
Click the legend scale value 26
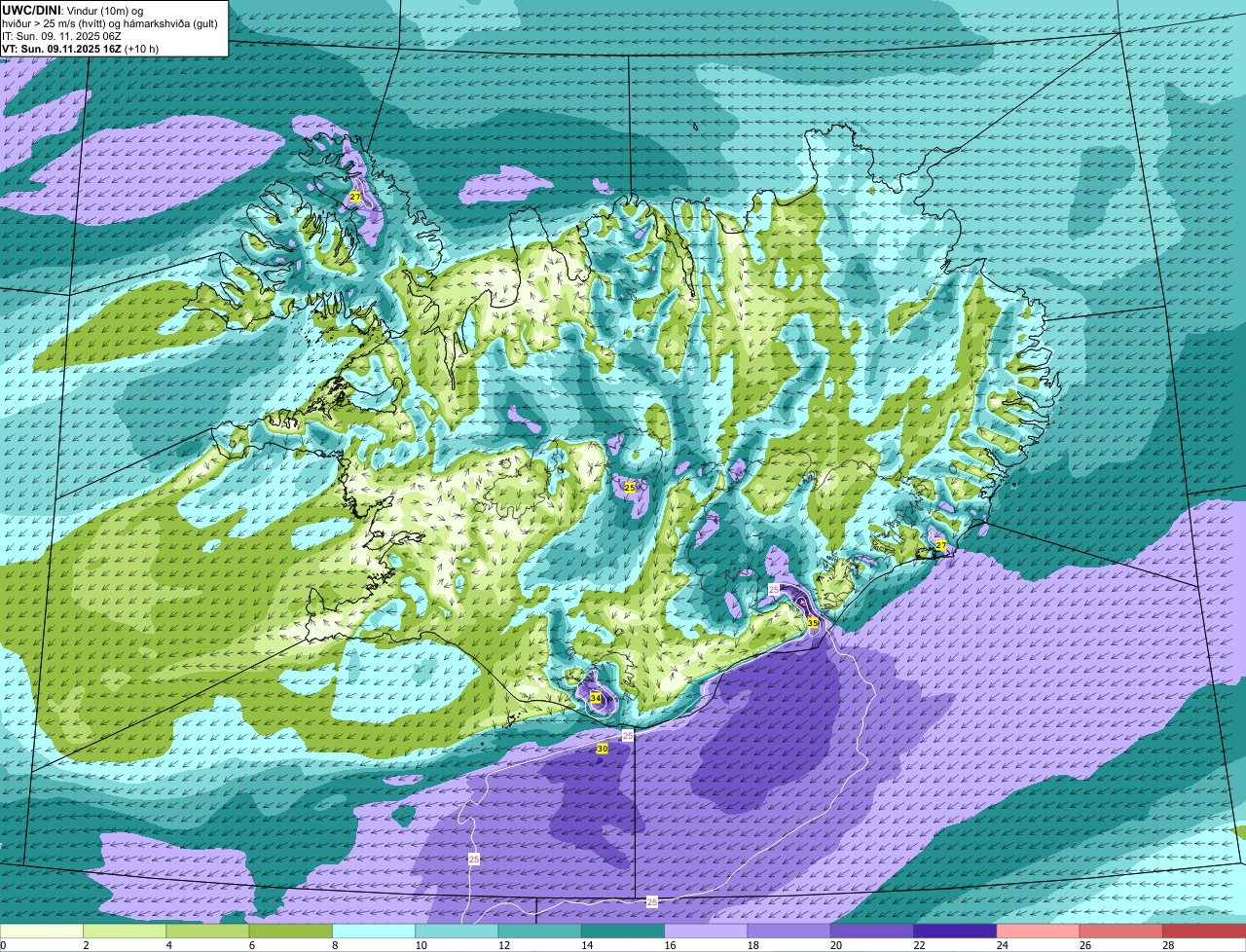point(1085,945)
